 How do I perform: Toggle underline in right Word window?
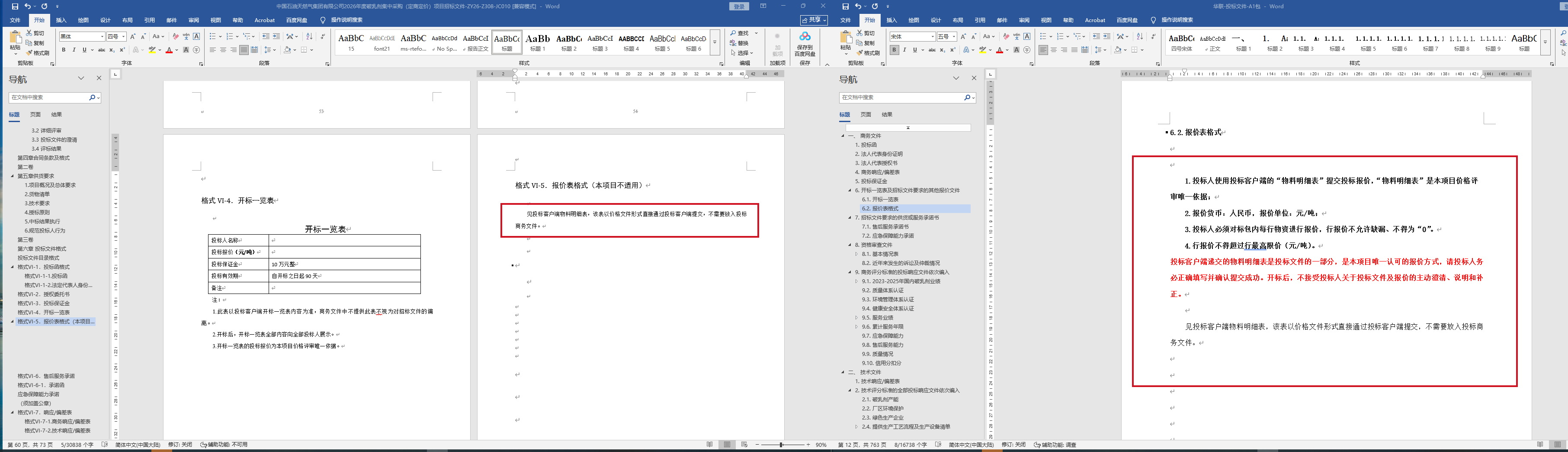point(915,50)
